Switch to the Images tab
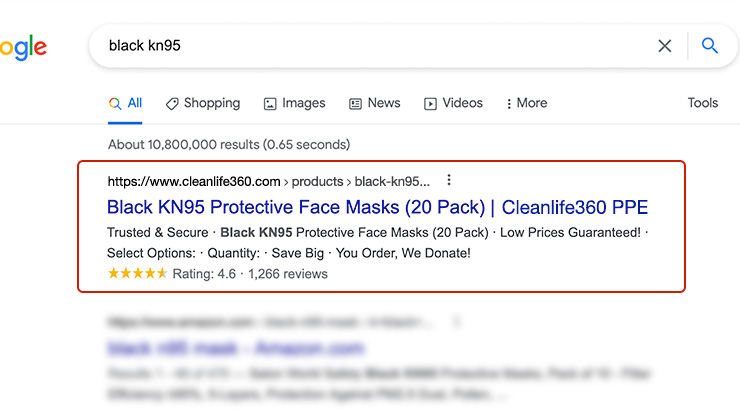 (294, 103)
